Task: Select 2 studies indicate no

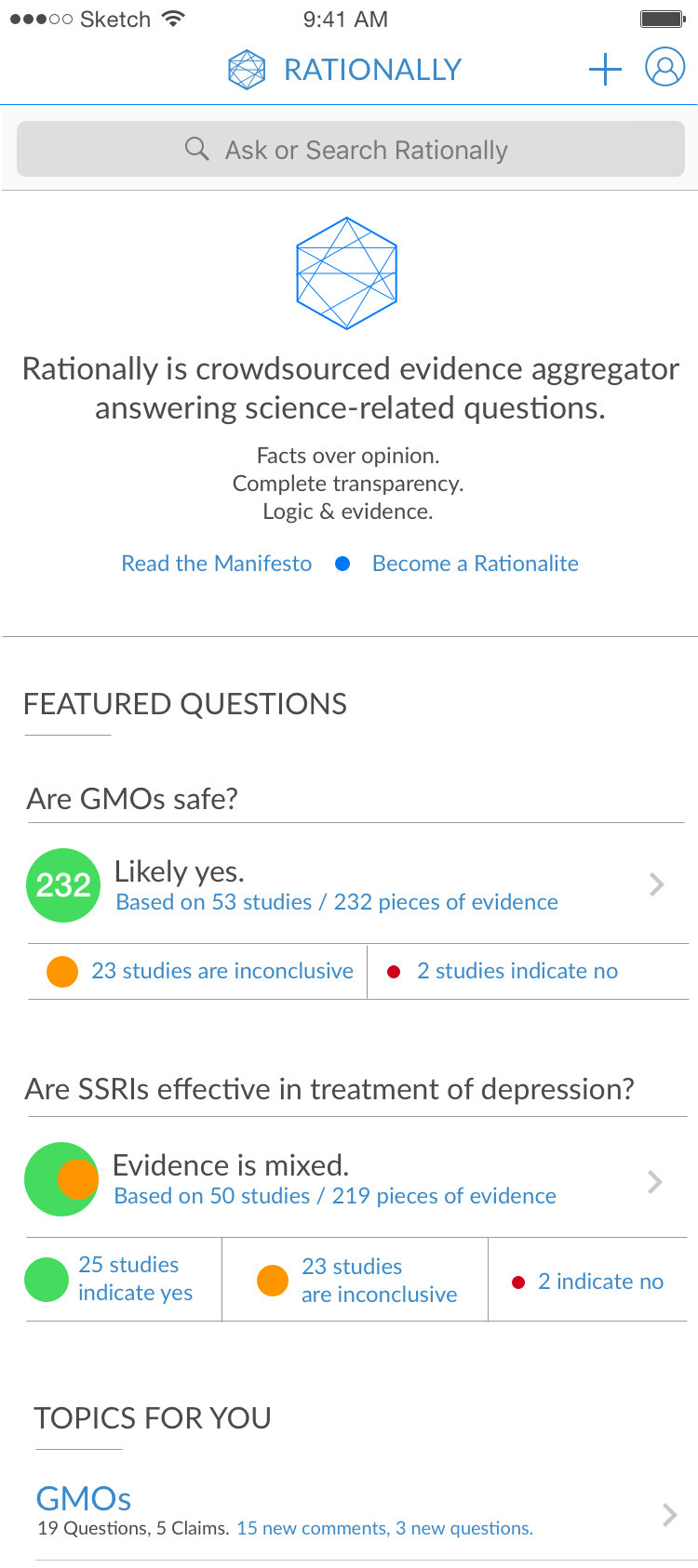Action: 517,971
